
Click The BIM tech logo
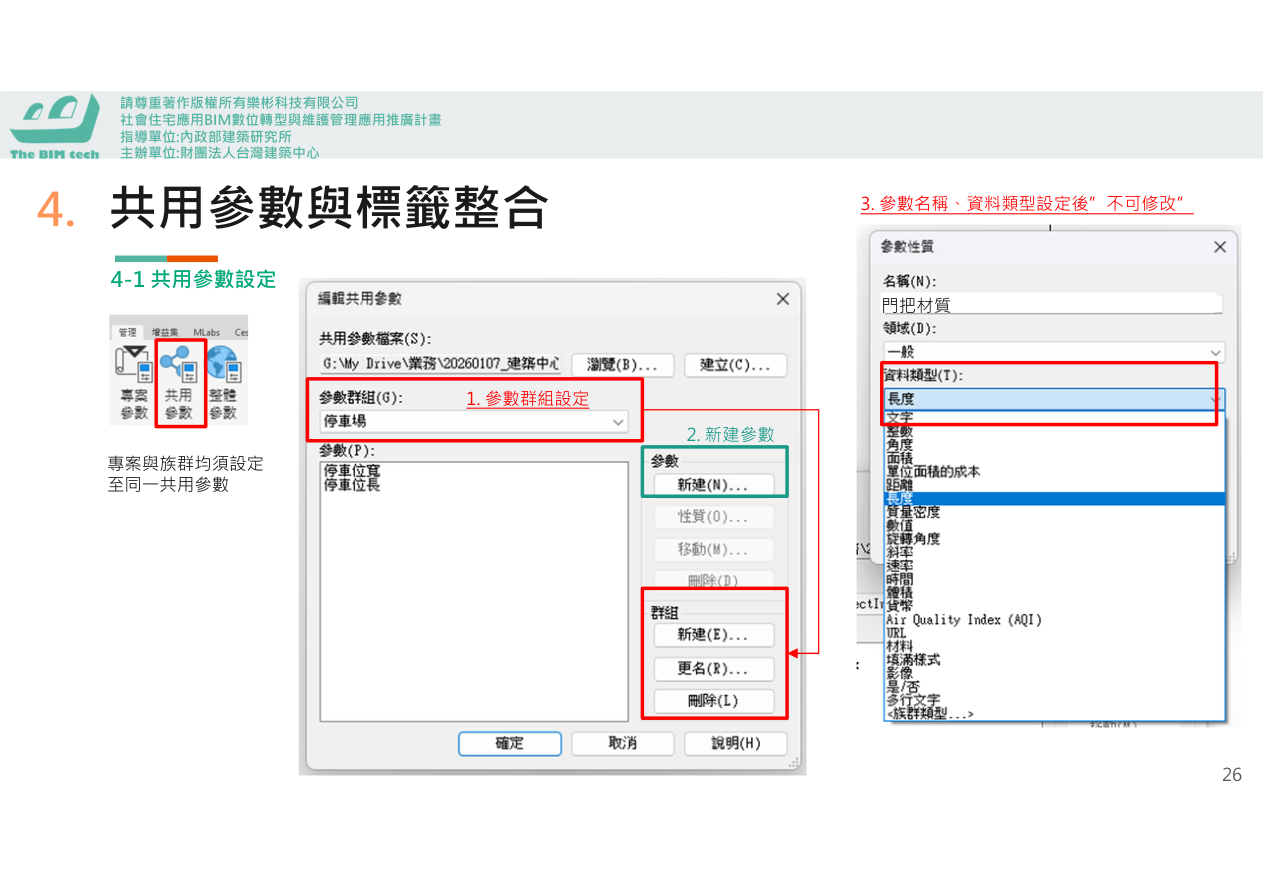click(55, 126)
